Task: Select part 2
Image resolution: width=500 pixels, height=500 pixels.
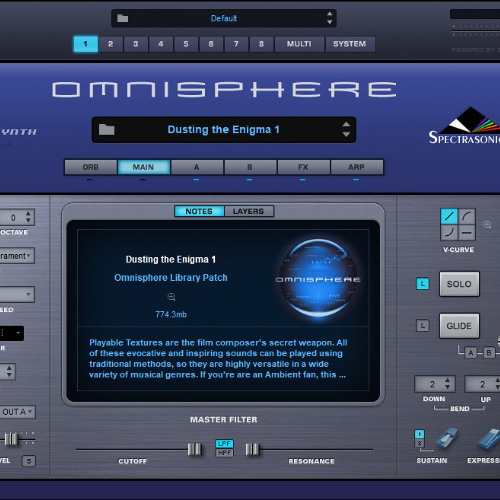Action: [111, 44]
